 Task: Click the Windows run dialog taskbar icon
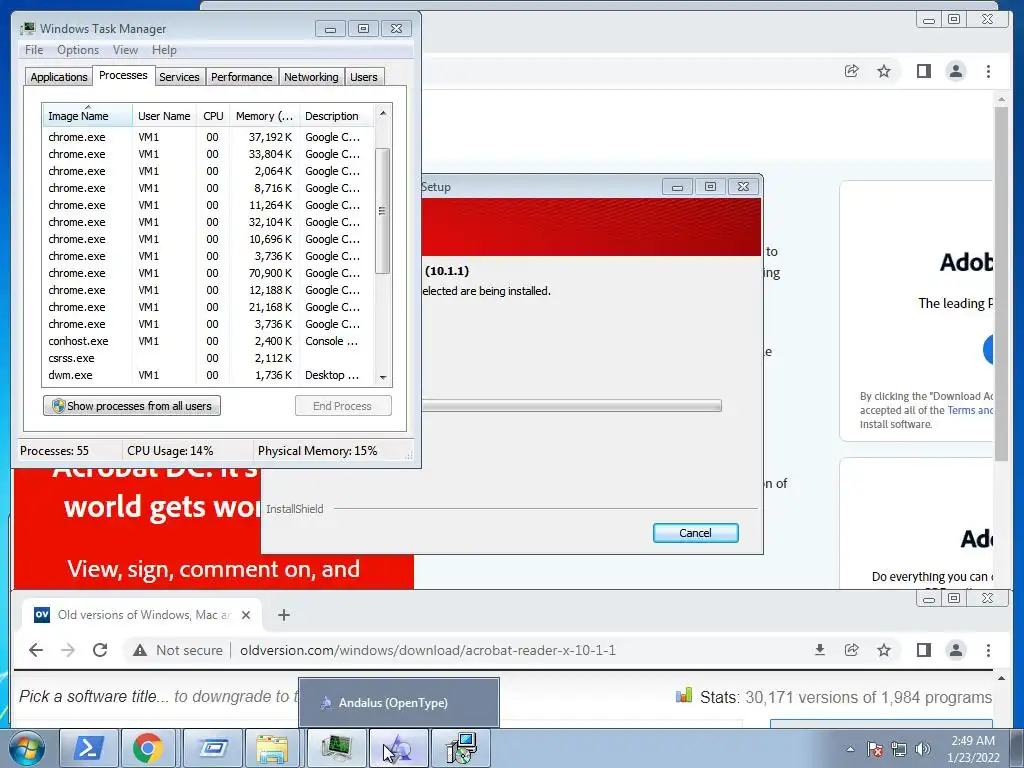[213, 748]
